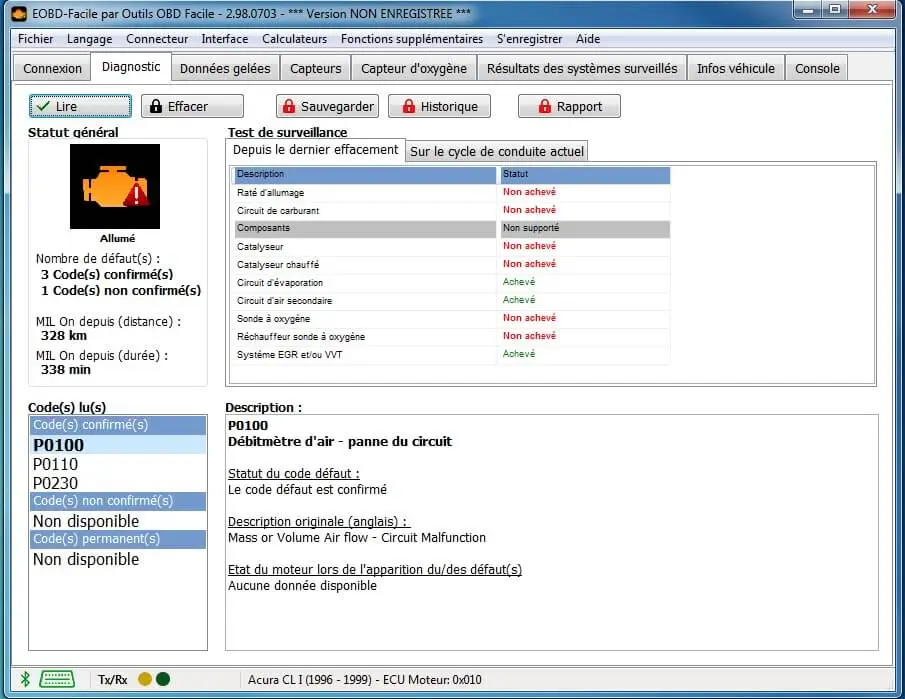Screen dimensions: 905x699
Task: Select the Circuit d'air secondaire row
Action: (x=452, y=301)
